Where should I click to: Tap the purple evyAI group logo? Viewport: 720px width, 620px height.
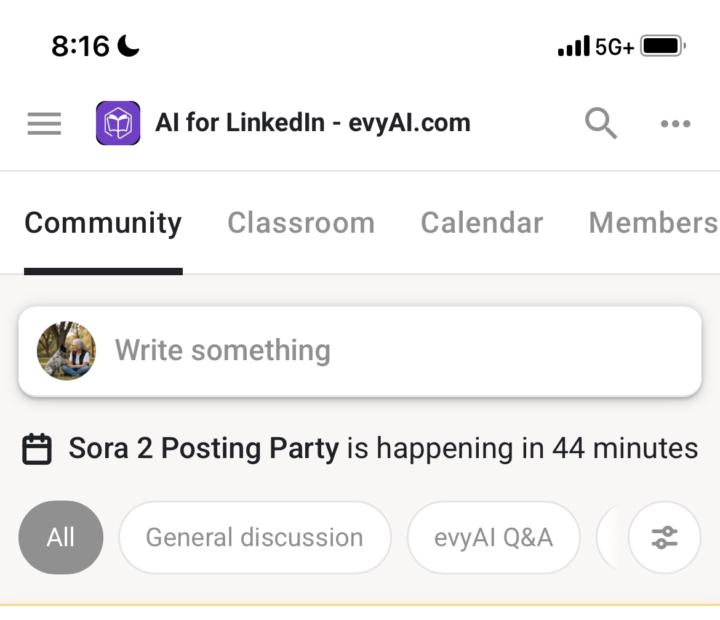click(x=118, y=123)
